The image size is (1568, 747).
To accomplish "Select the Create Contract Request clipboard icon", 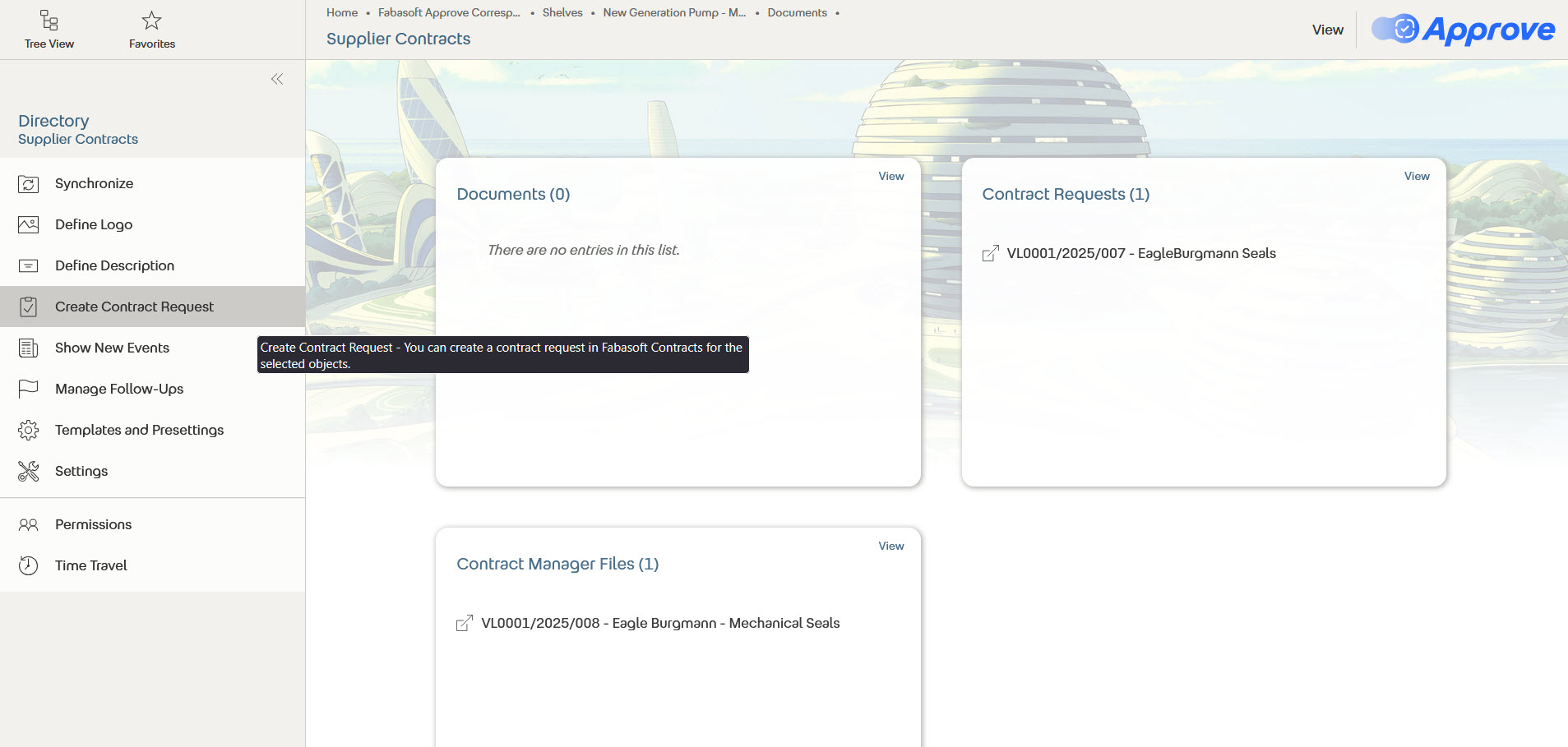I will point(28,307).
